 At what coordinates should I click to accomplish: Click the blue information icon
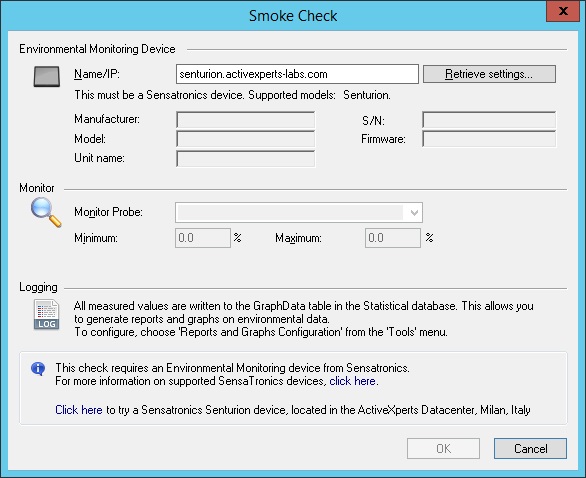tap(38, 368)
